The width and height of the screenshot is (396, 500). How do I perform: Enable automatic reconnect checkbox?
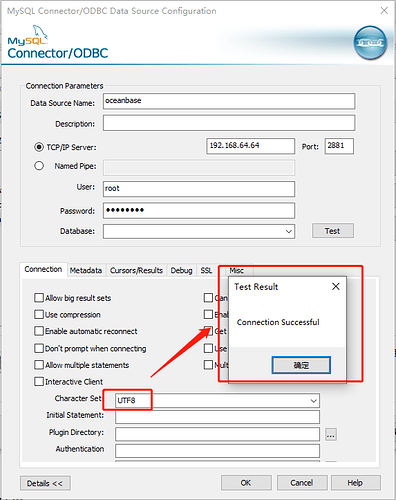point(39,331)
